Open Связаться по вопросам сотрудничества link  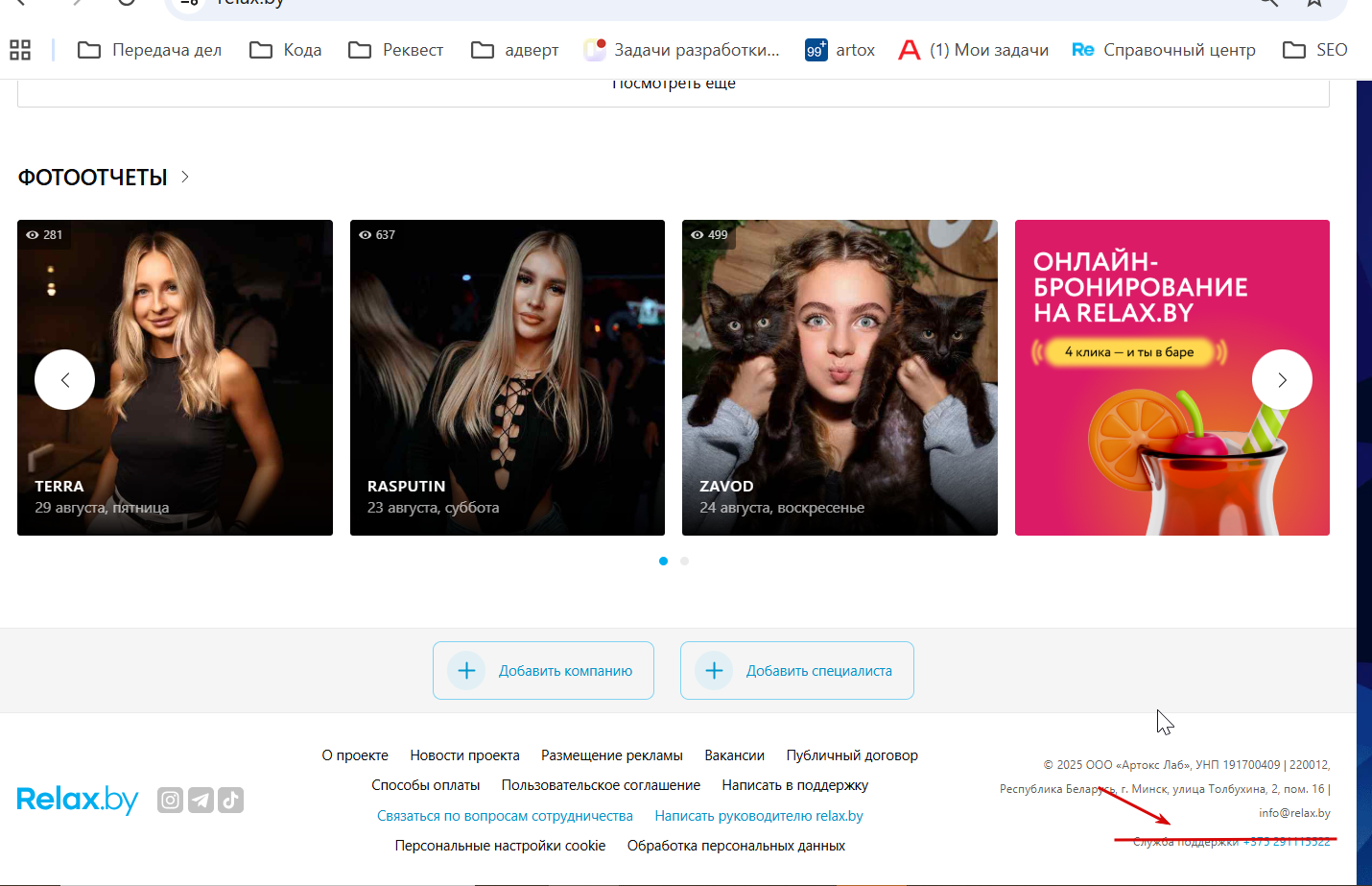505,816
